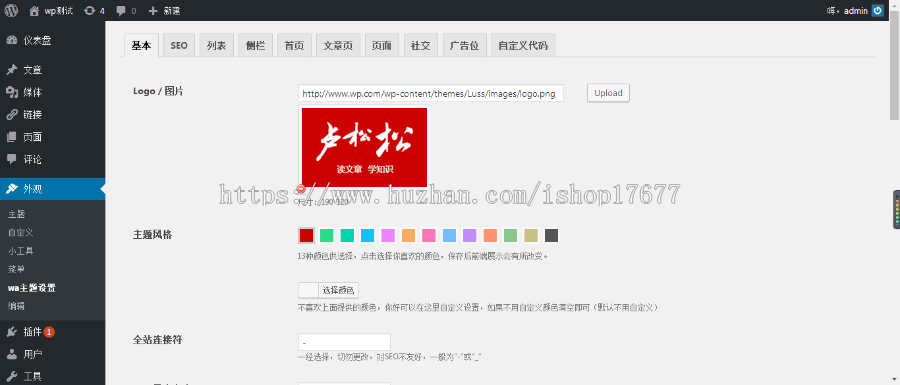Open the 小工具 submenu item
The image size is (900, 385).
click(x=21, y=251)
